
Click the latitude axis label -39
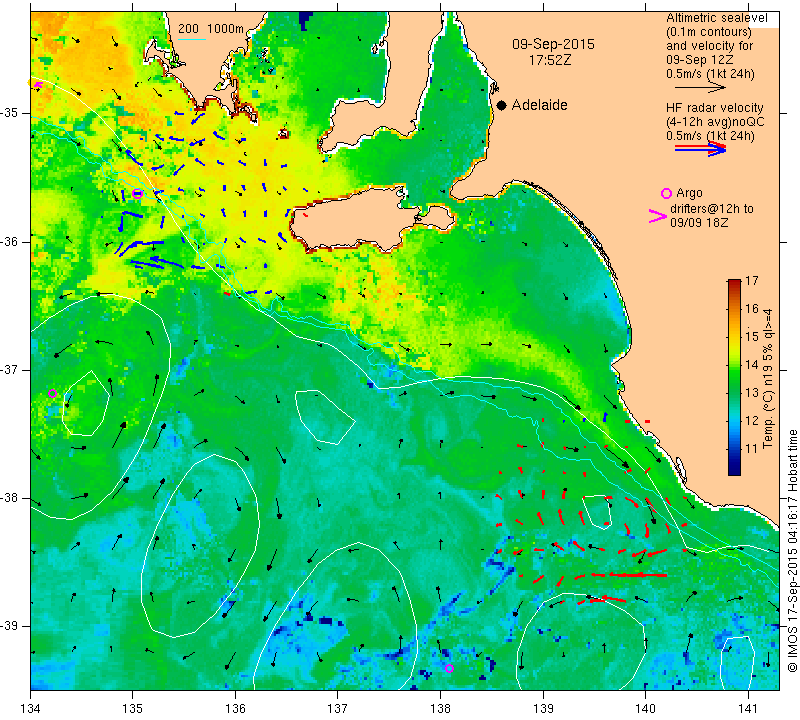coord(9,626)
